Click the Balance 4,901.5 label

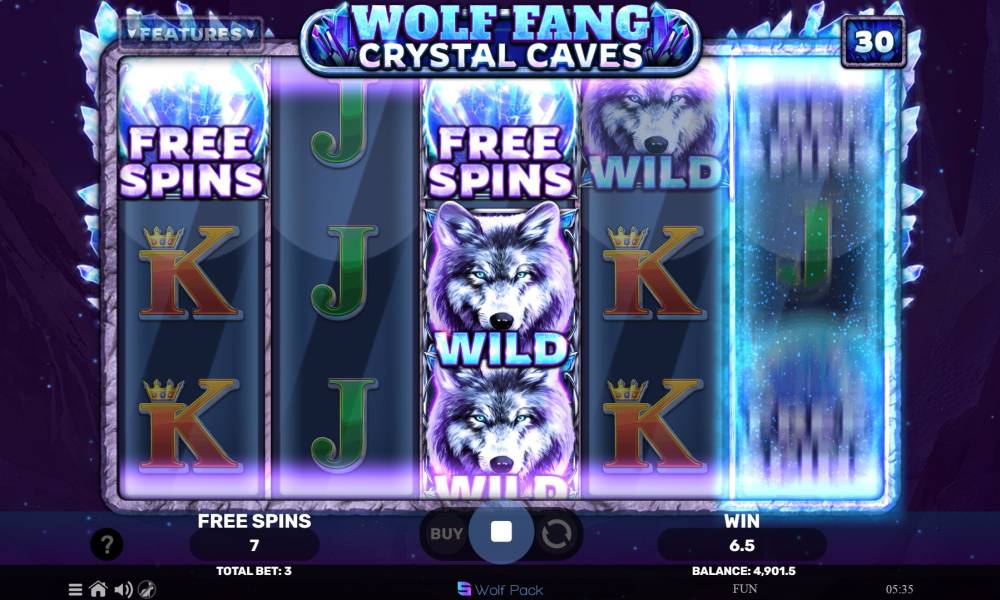744,571
